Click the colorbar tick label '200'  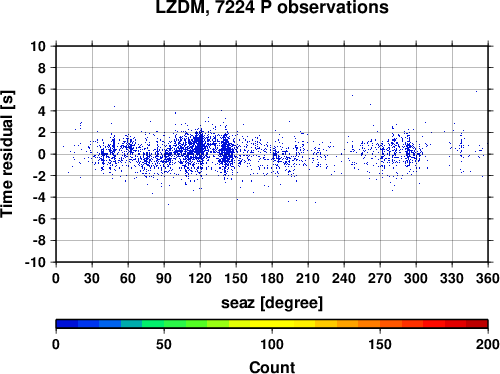click(x=488, y=344)
